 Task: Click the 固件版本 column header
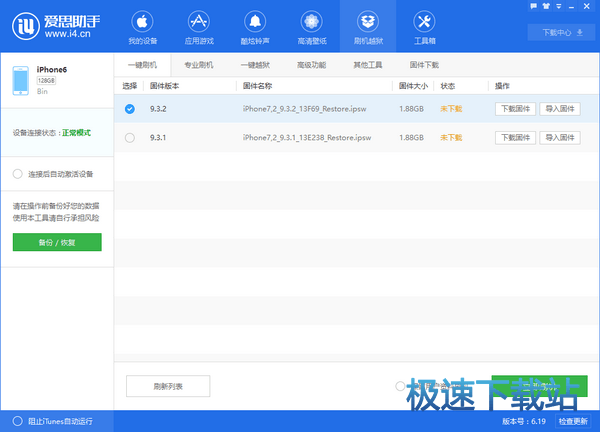(165, 86)
